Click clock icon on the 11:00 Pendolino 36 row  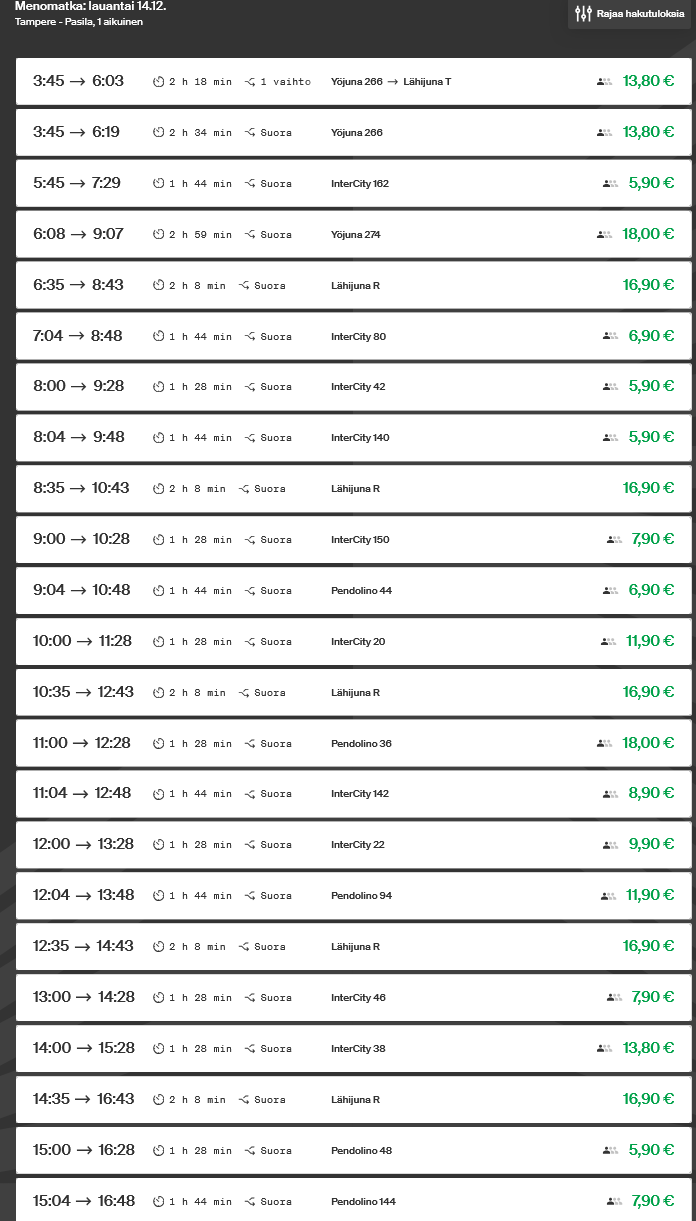(x=158, y=744)
